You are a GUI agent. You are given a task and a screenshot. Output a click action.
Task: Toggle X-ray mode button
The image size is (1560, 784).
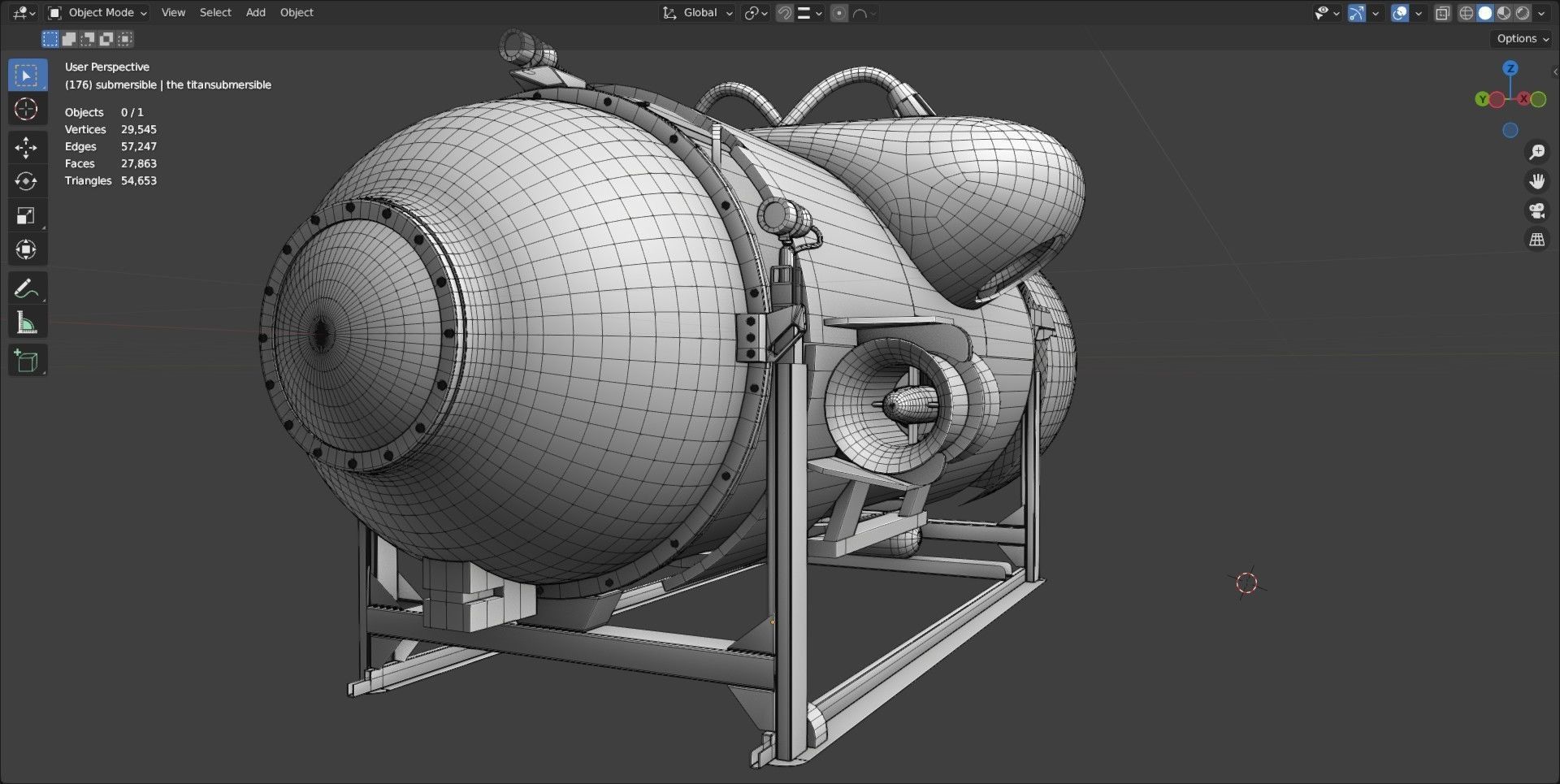click(x=1442, y=13)
